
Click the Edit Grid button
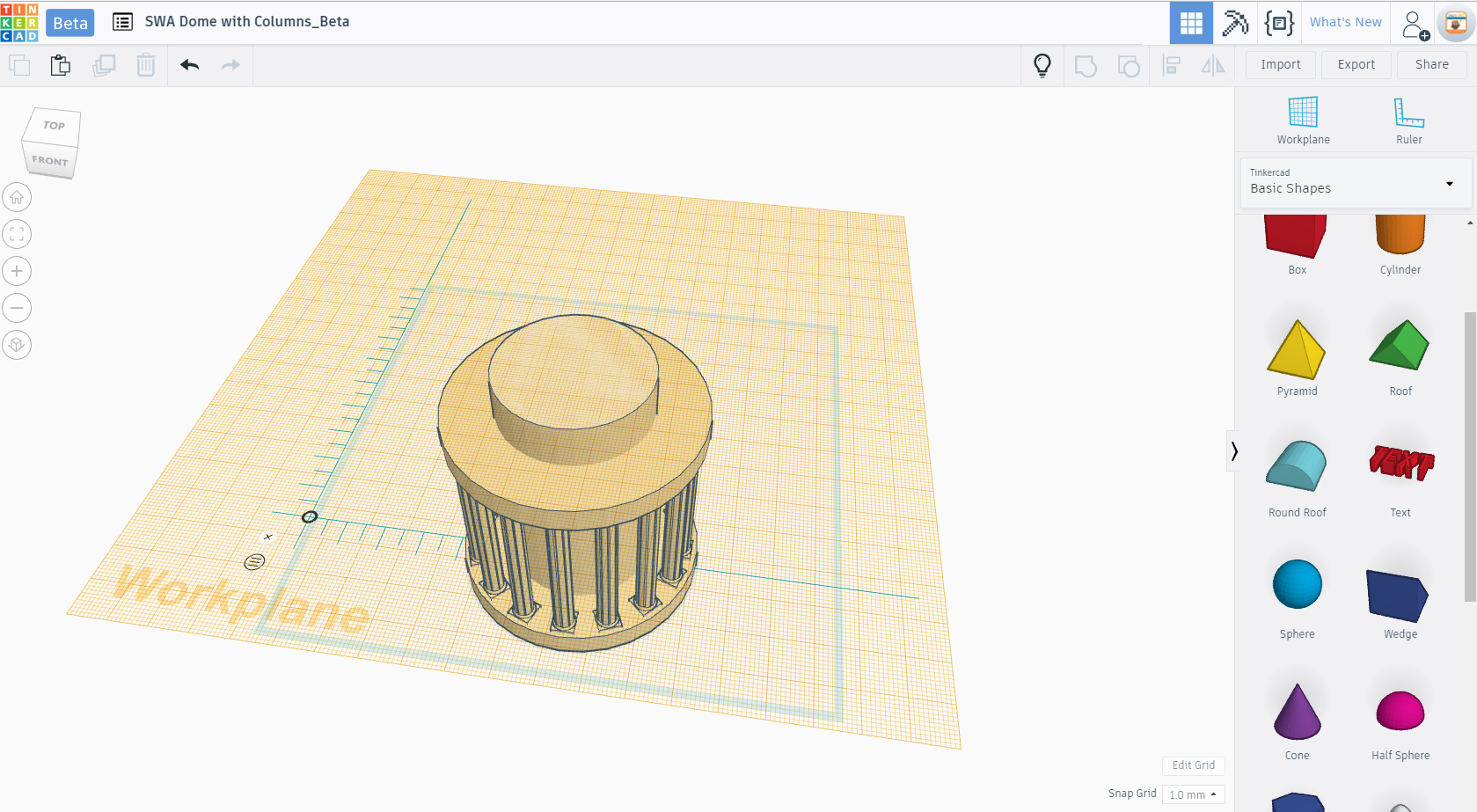point(1194,765)
